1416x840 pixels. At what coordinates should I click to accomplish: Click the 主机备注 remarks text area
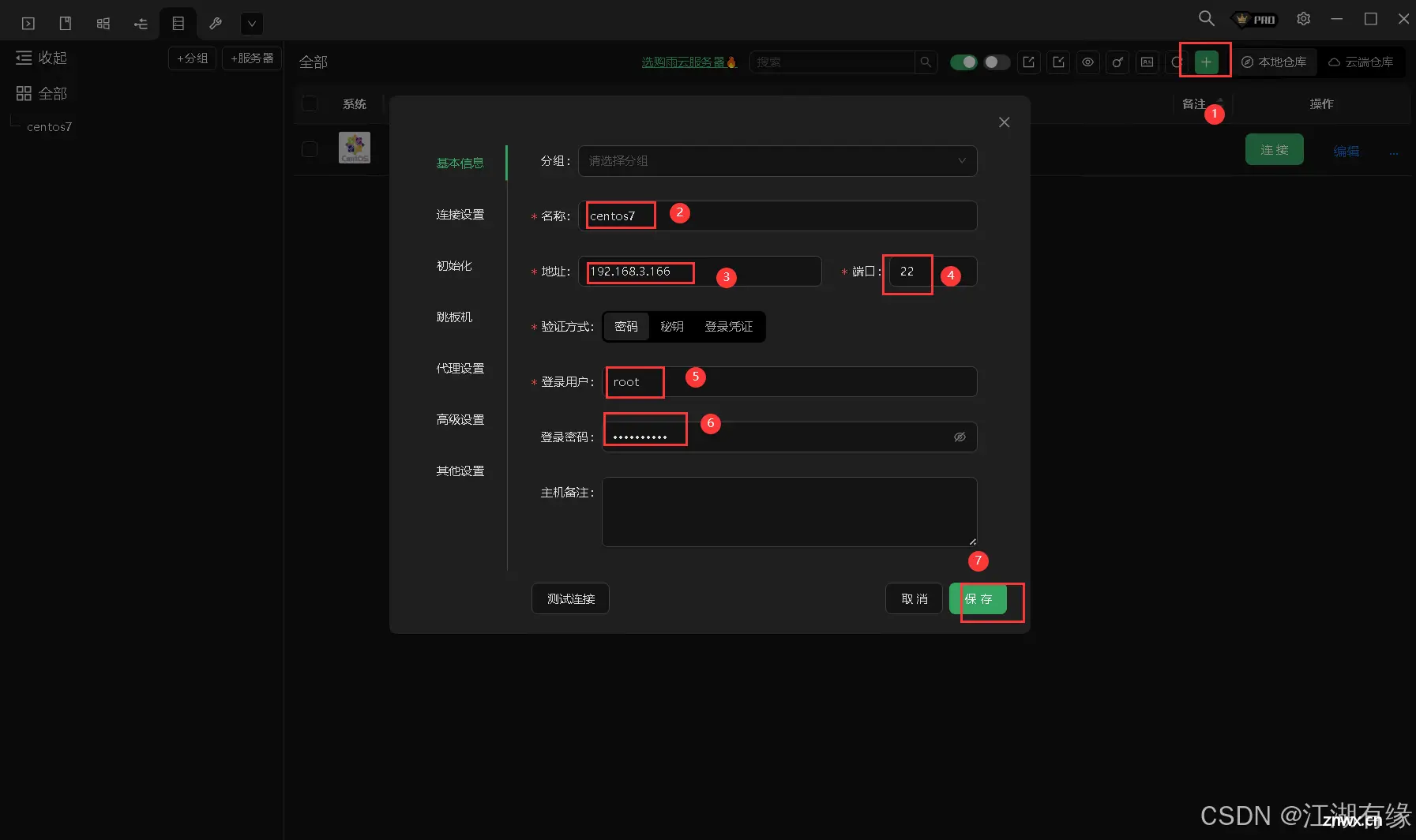(789, 512)
